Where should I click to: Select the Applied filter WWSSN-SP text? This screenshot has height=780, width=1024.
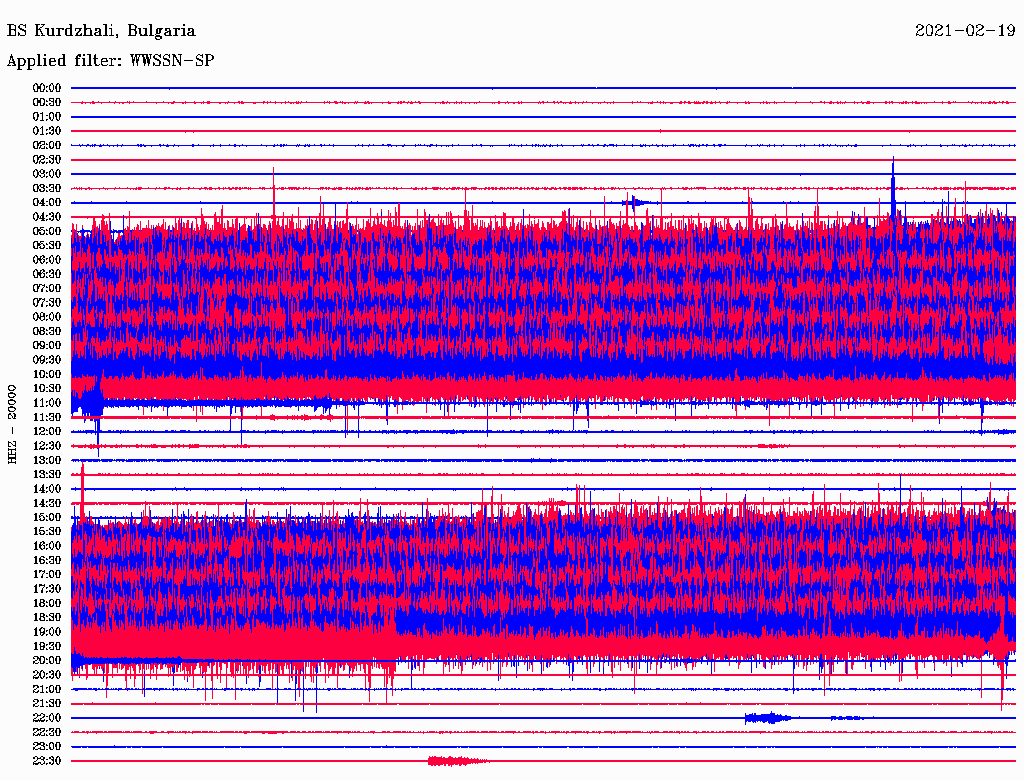[x=110, y=61]
